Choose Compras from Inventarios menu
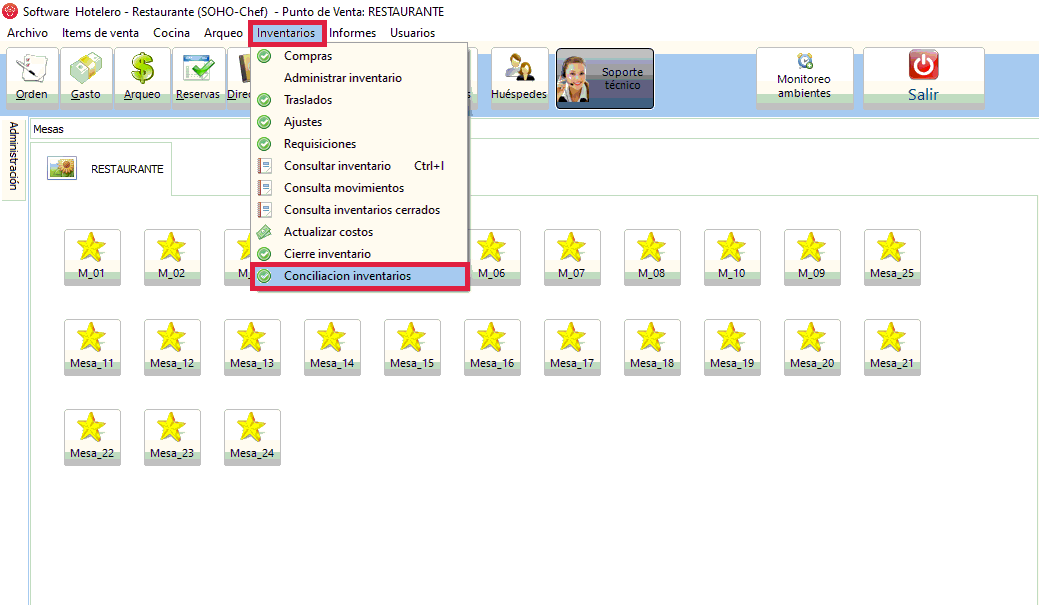 point(308,56)
